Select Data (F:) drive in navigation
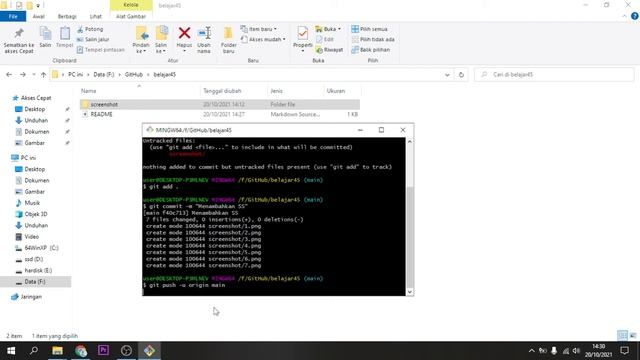 pyautogui.click(x=35, y=282)
